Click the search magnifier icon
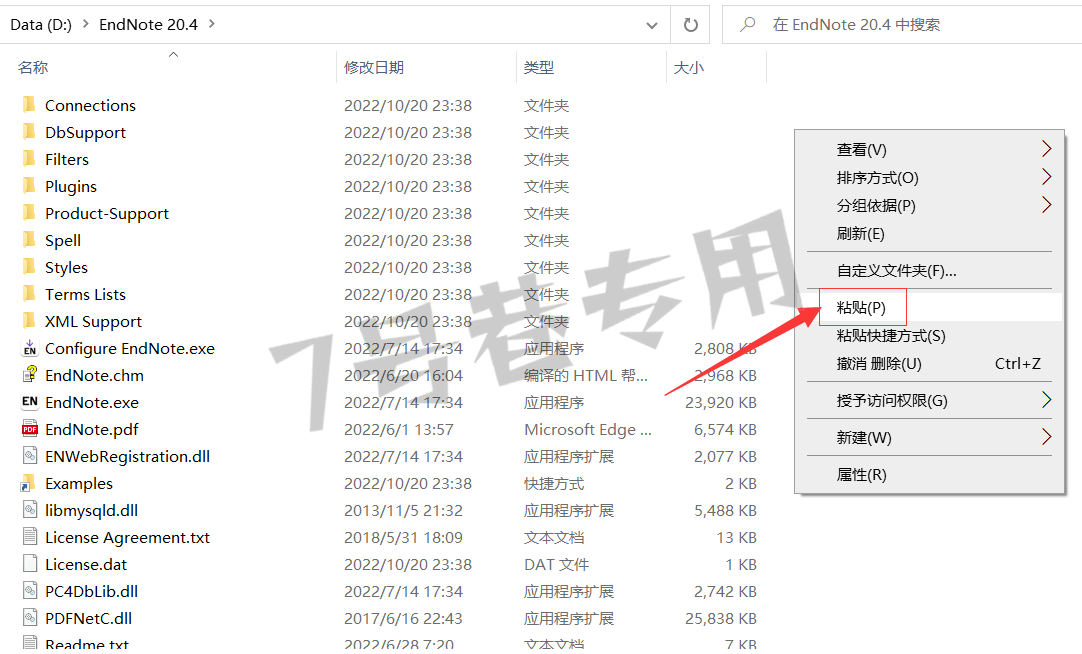1082x654 pixels. click(x=747, y=25)
